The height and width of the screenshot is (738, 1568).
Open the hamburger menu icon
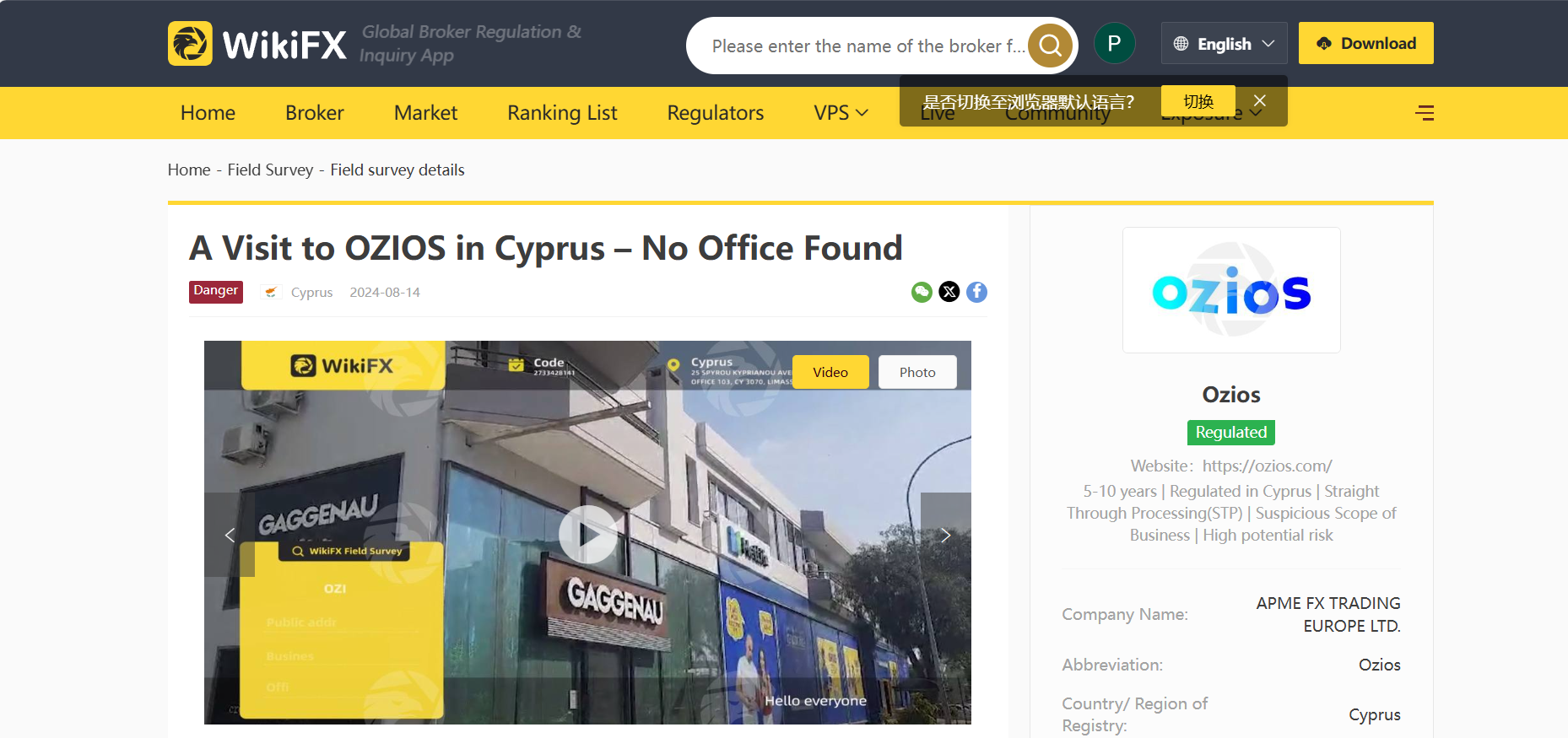pos(1425,113)
